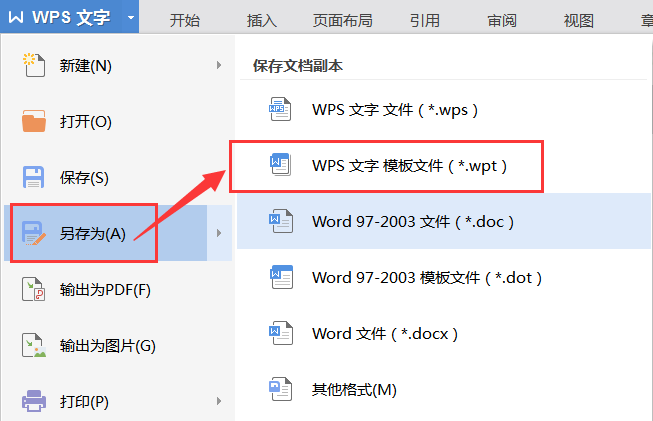The image size is (653, 421).
Task: Save as WPS 文字 模板文件 (*.wpt)
Action: coord(444,165)
